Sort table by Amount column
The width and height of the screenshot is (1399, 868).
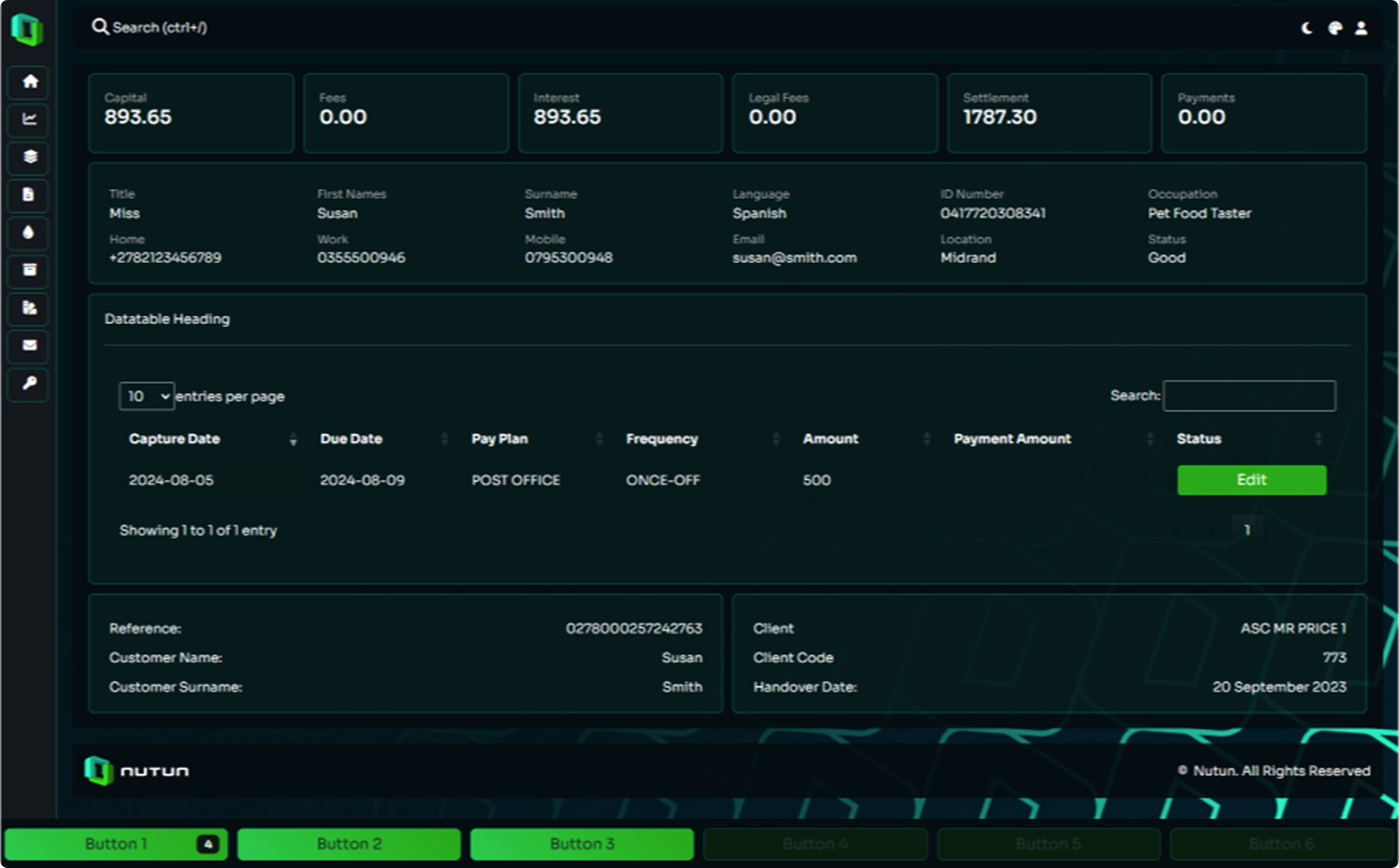click(x=830, y=439)
